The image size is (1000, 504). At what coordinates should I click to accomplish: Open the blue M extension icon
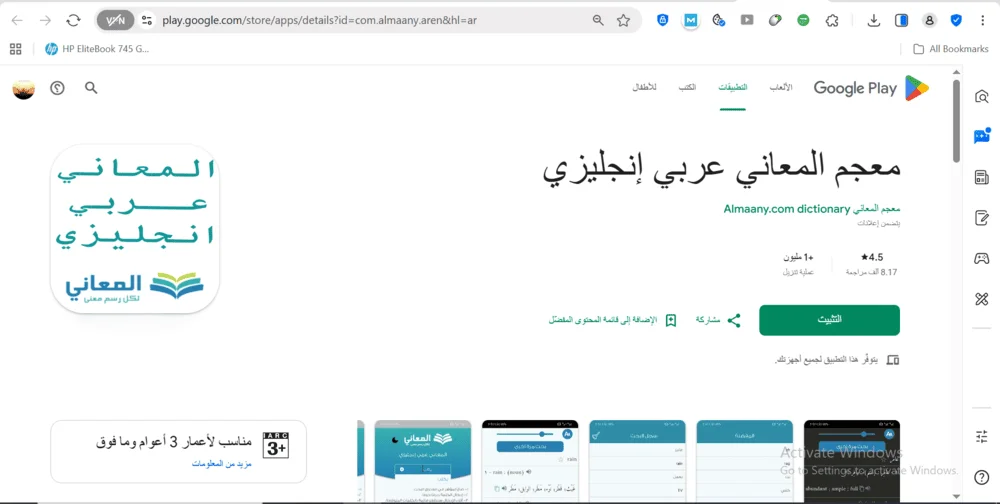pos(690,20)
